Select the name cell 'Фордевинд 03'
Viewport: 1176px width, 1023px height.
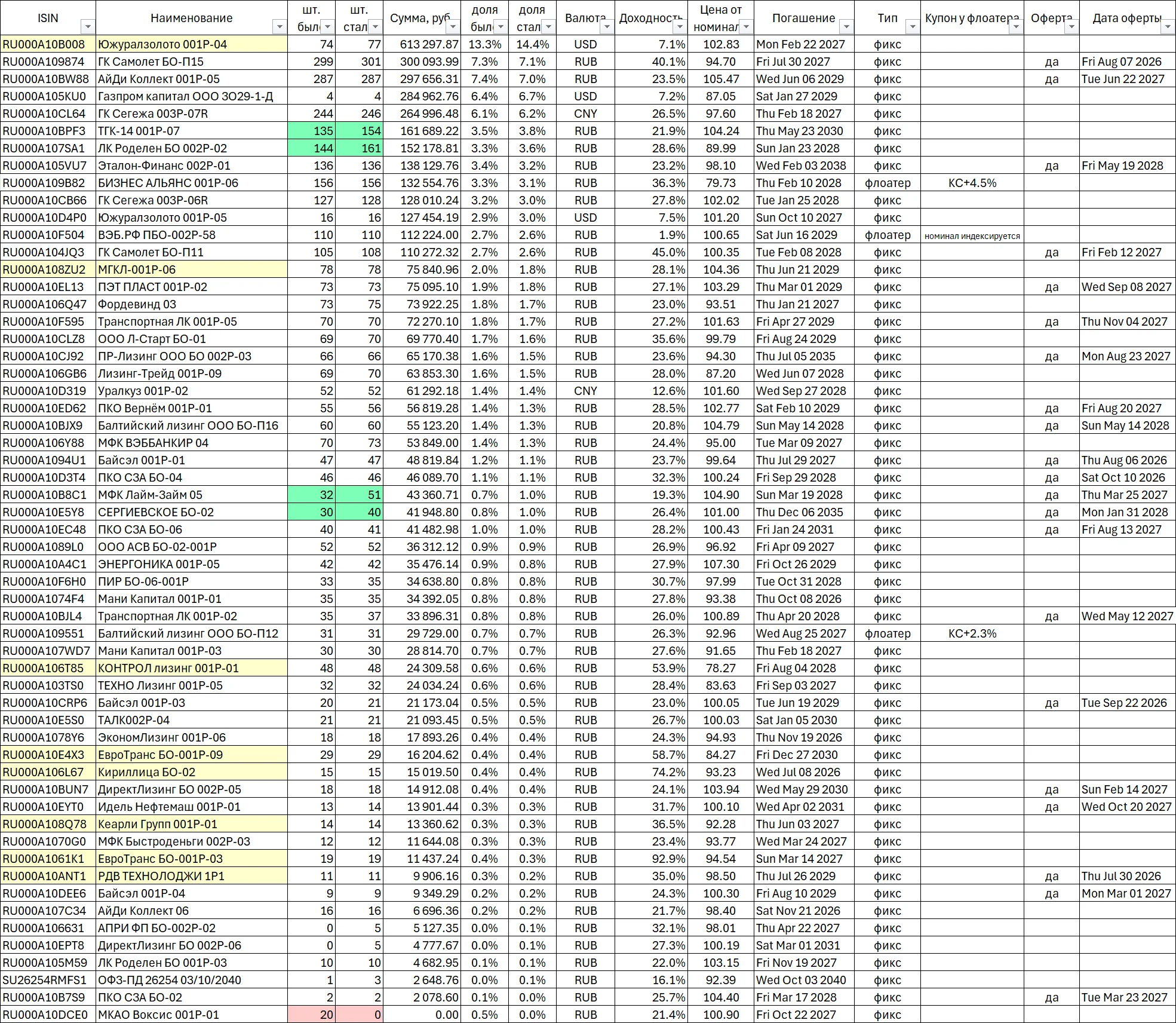tap(192, 304)
